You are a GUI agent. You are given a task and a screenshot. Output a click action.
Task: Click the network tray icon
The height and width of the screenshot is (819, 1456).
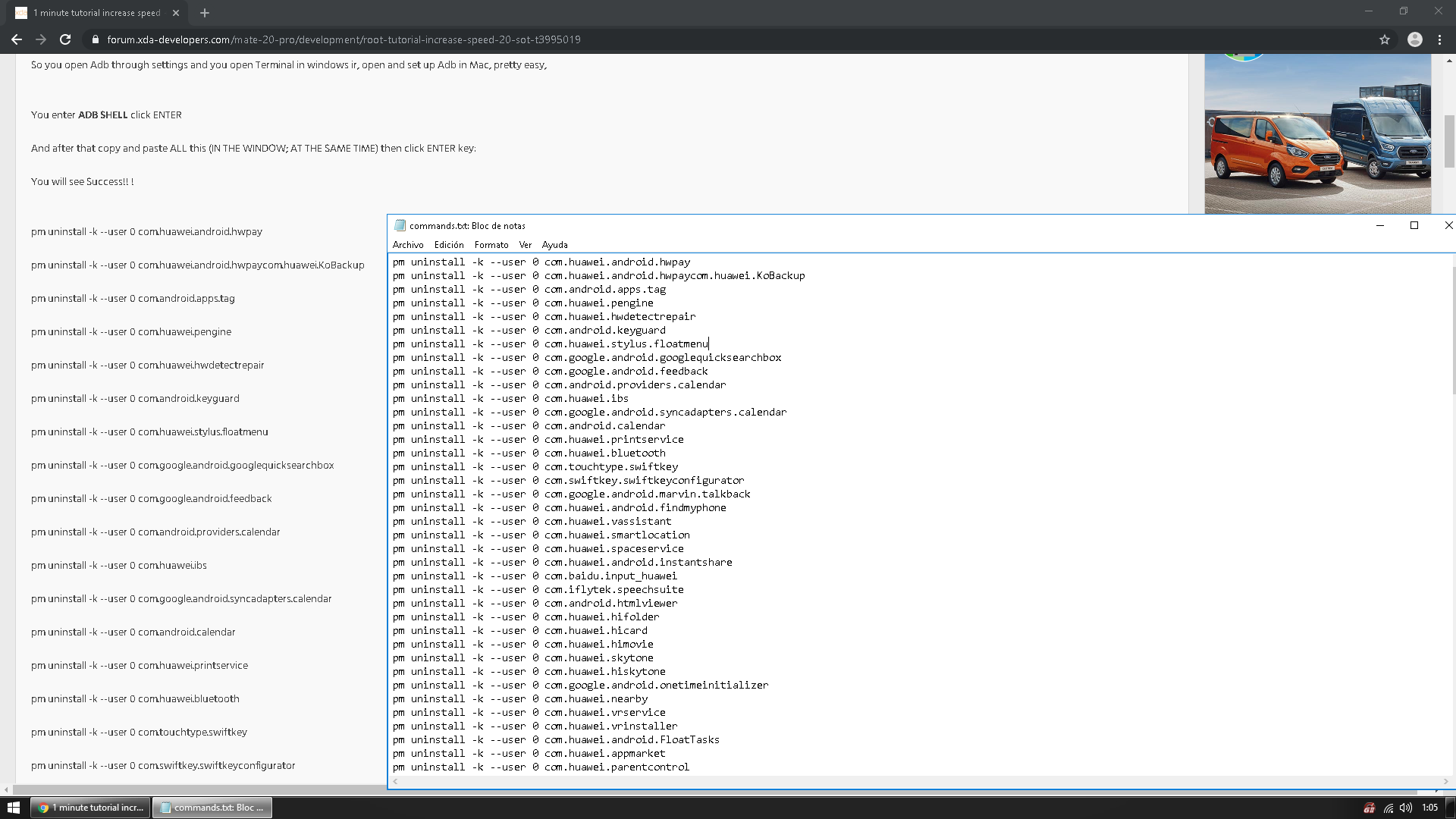(1388, 808)
